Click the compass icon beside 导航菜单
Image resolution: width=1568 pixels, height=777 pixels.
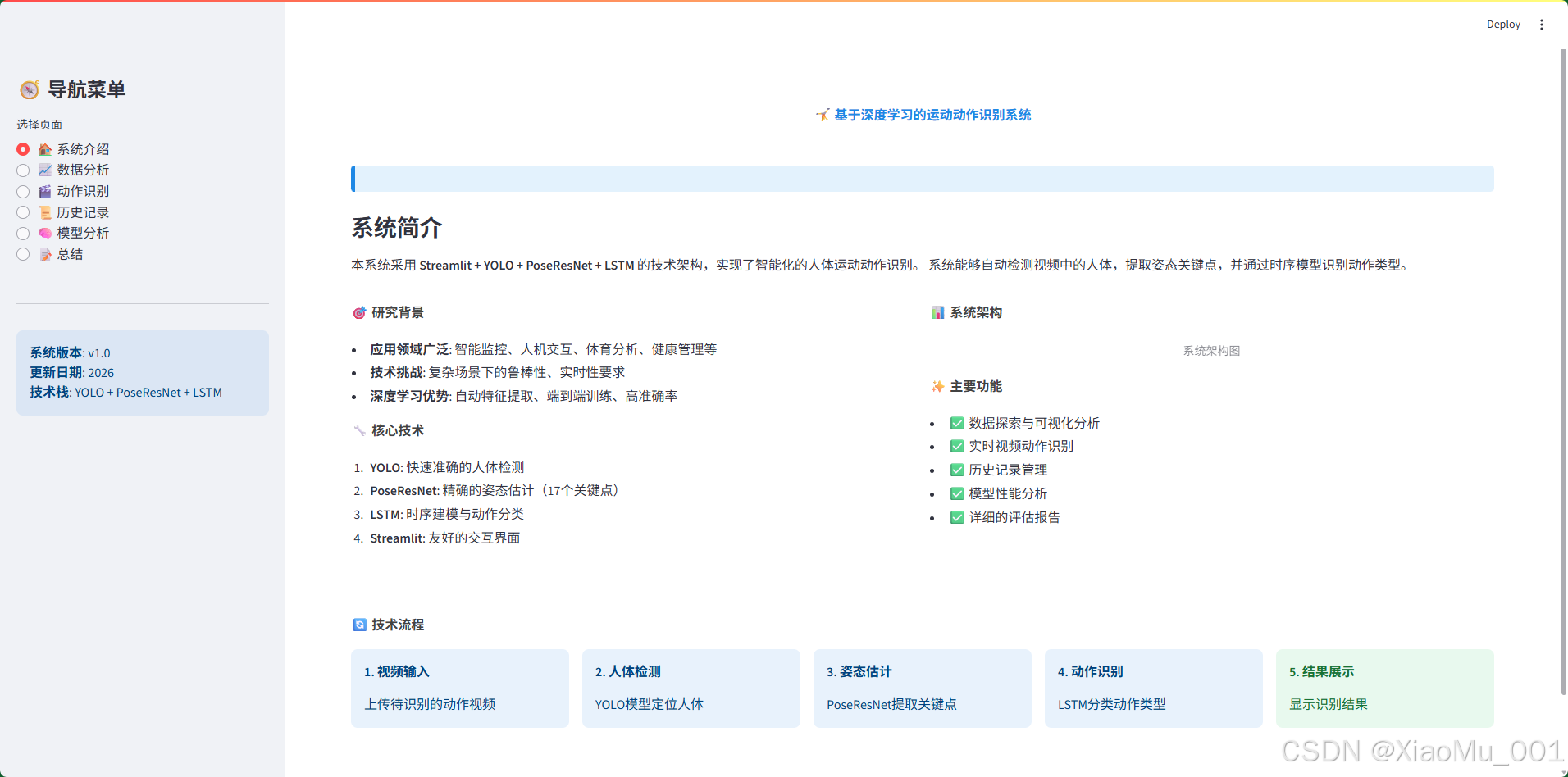click(30, 89)
